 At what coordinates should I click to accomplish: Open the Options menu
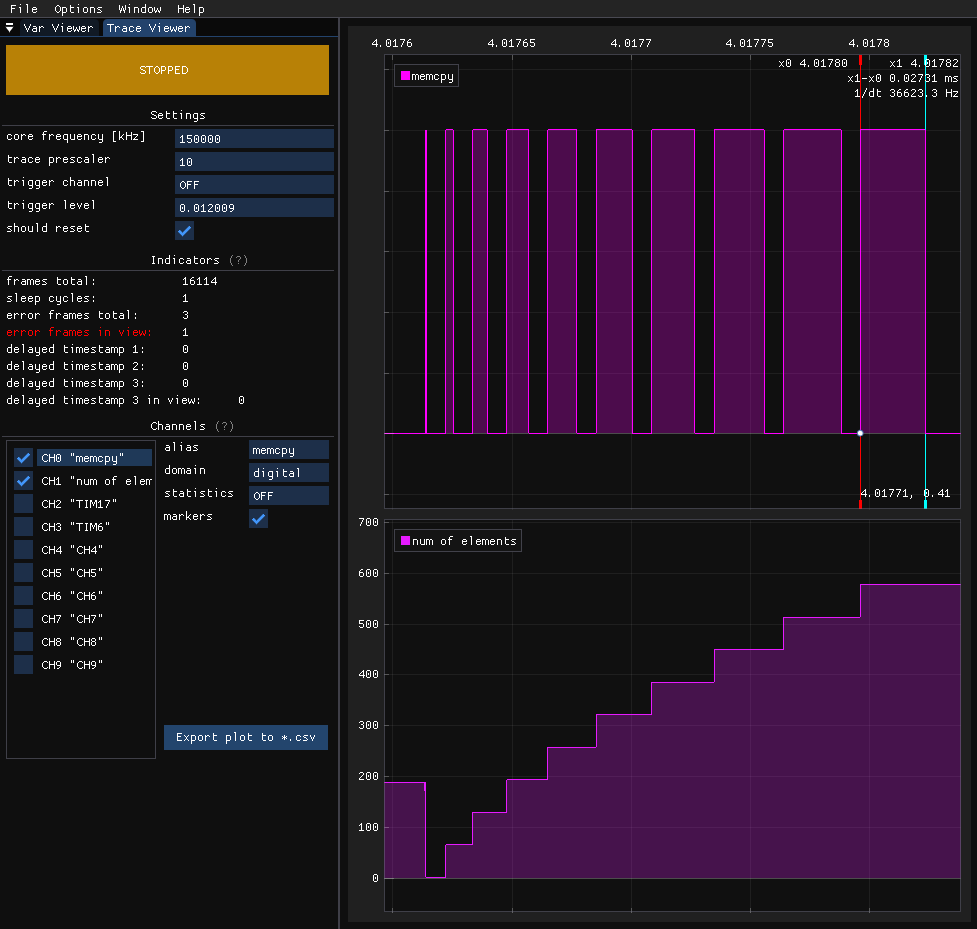pyautogui.click(x=78, y=9)
